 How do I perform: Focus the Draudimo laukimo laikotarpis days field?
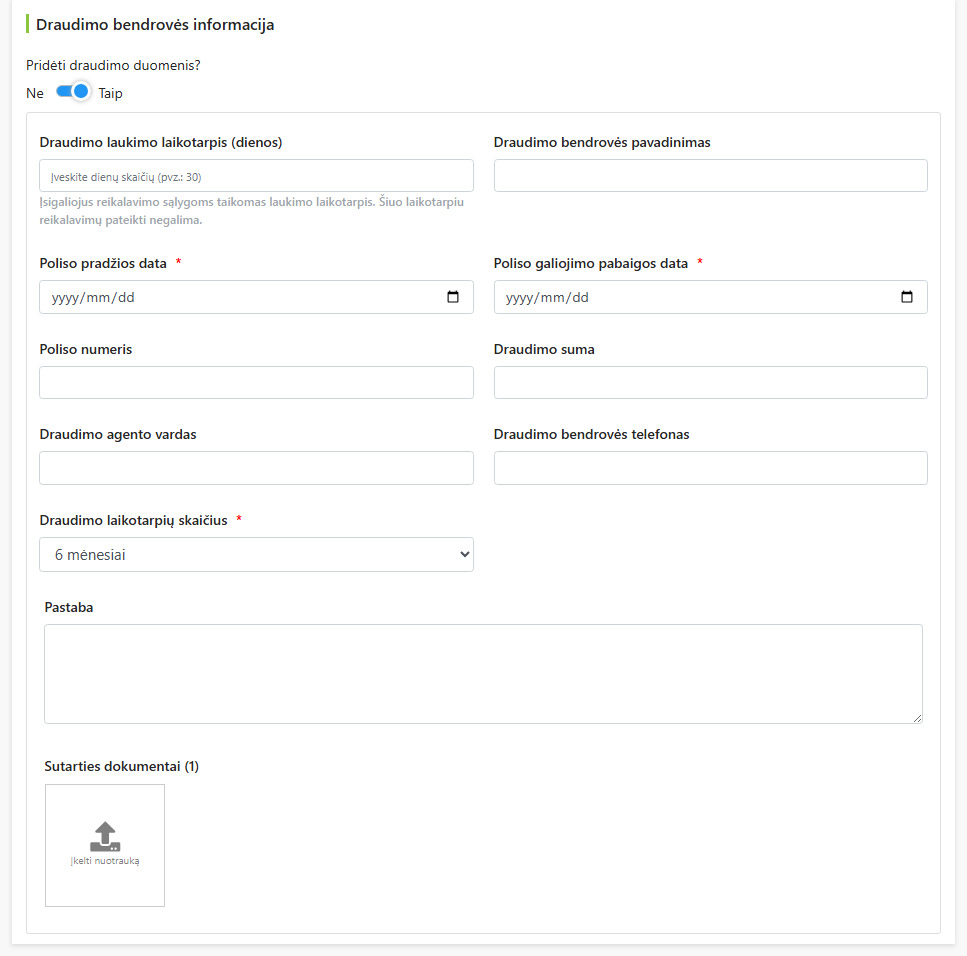point(257,176)
